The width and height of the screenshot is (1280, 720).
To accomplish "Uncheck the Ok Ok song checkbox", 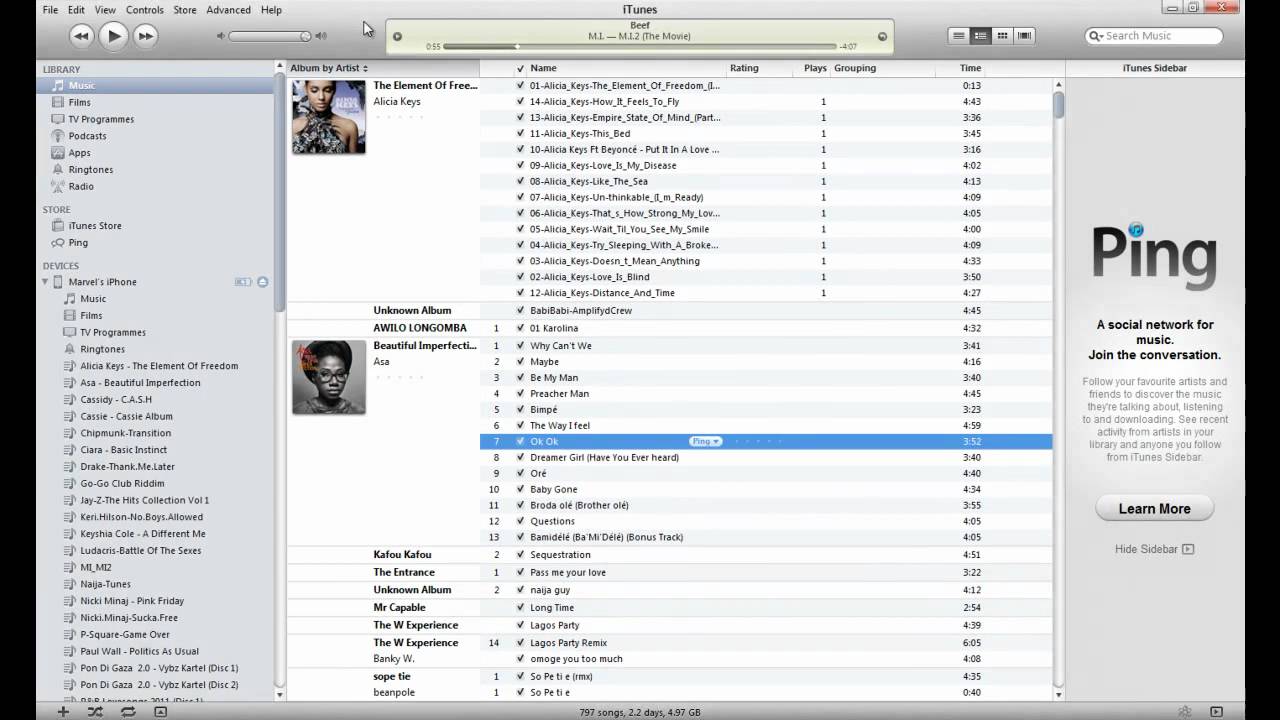I will tap(520, 441).
